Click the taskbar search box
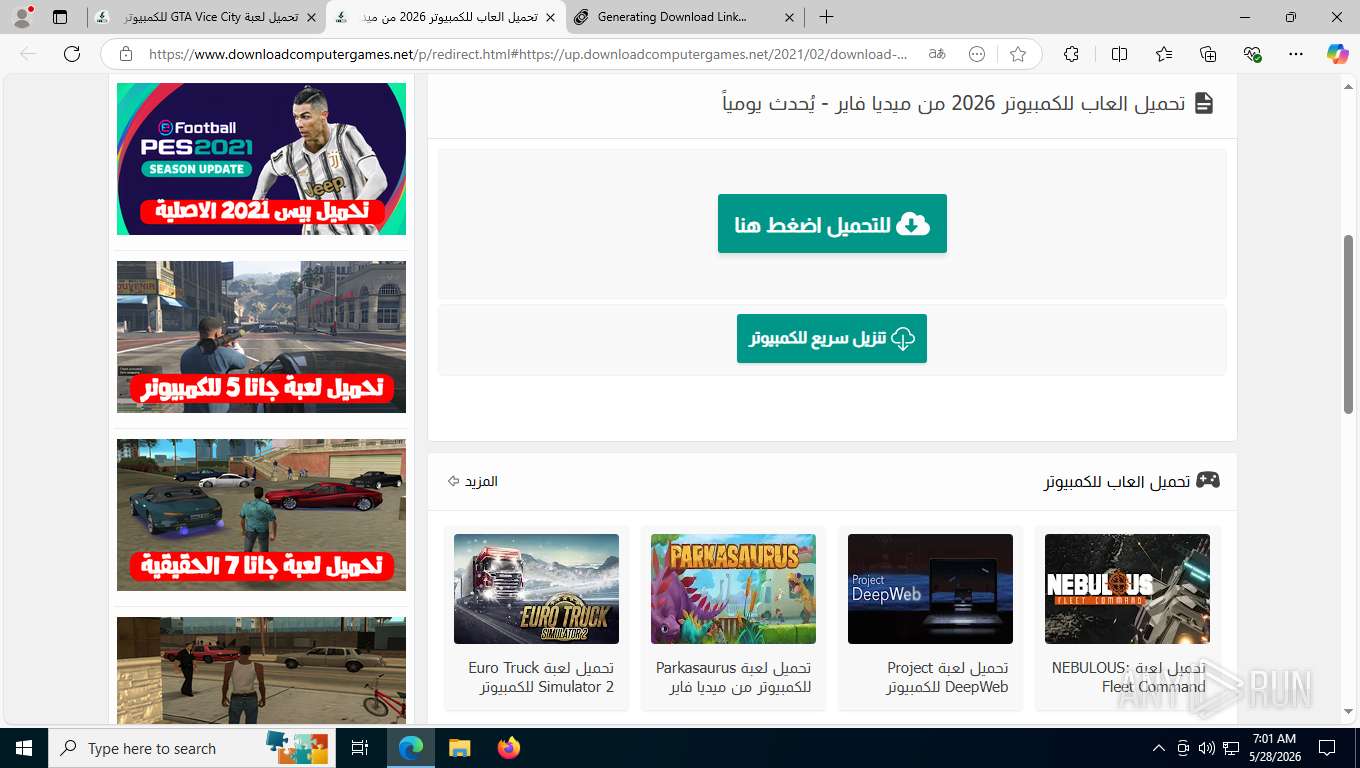 pyautogui.click(x=192, y=748)
